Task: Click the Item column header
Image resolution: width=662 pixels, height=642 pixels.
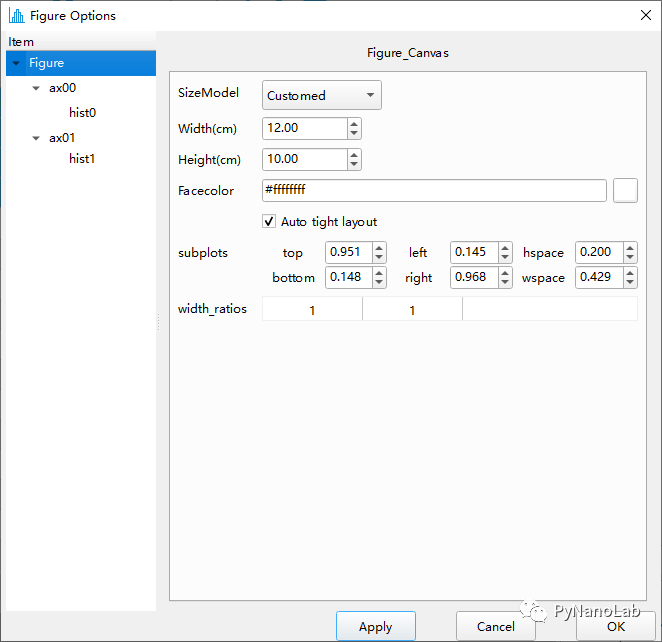Action: pyautogui.click(x=81, y=42)
